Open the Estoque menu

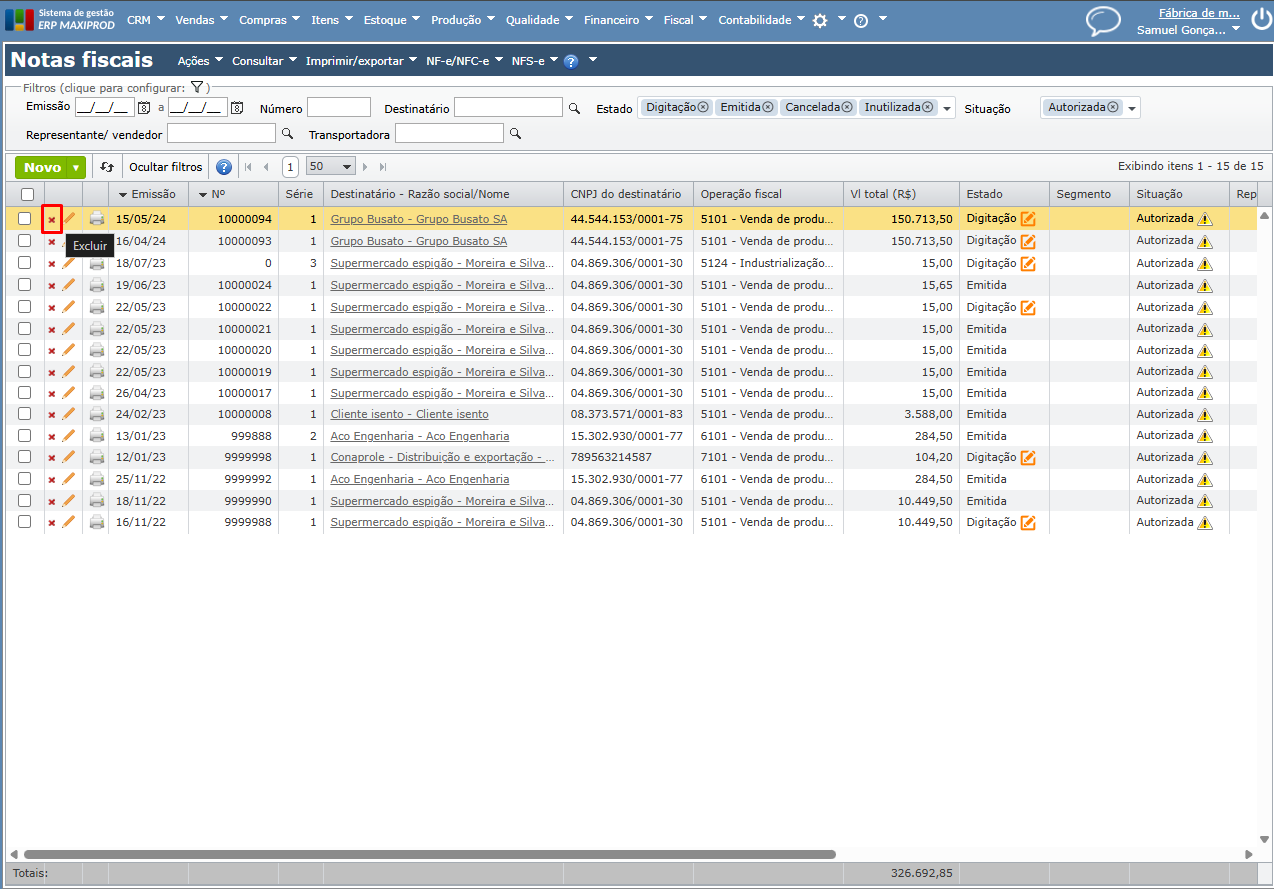(x=393, y=20)
